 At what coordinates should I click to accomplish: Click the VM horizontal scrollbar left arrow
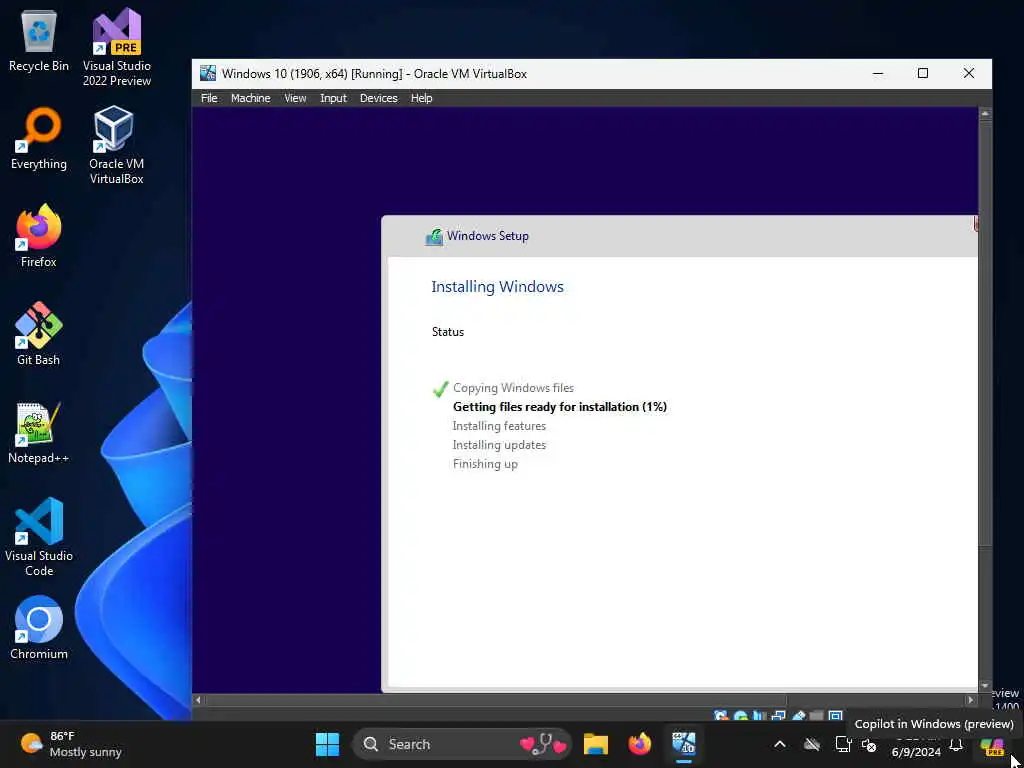[x=199, y=700]
